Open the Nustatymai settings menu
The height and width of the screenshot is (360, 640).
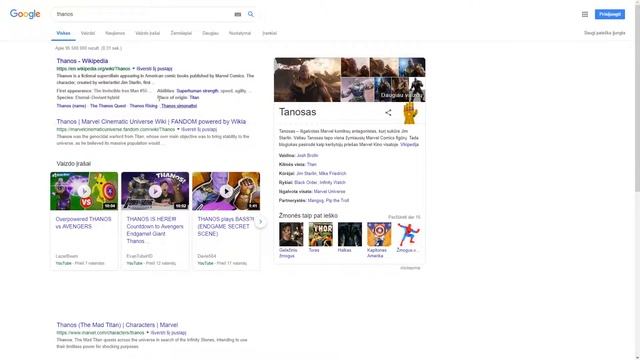(x=240, y=33)
